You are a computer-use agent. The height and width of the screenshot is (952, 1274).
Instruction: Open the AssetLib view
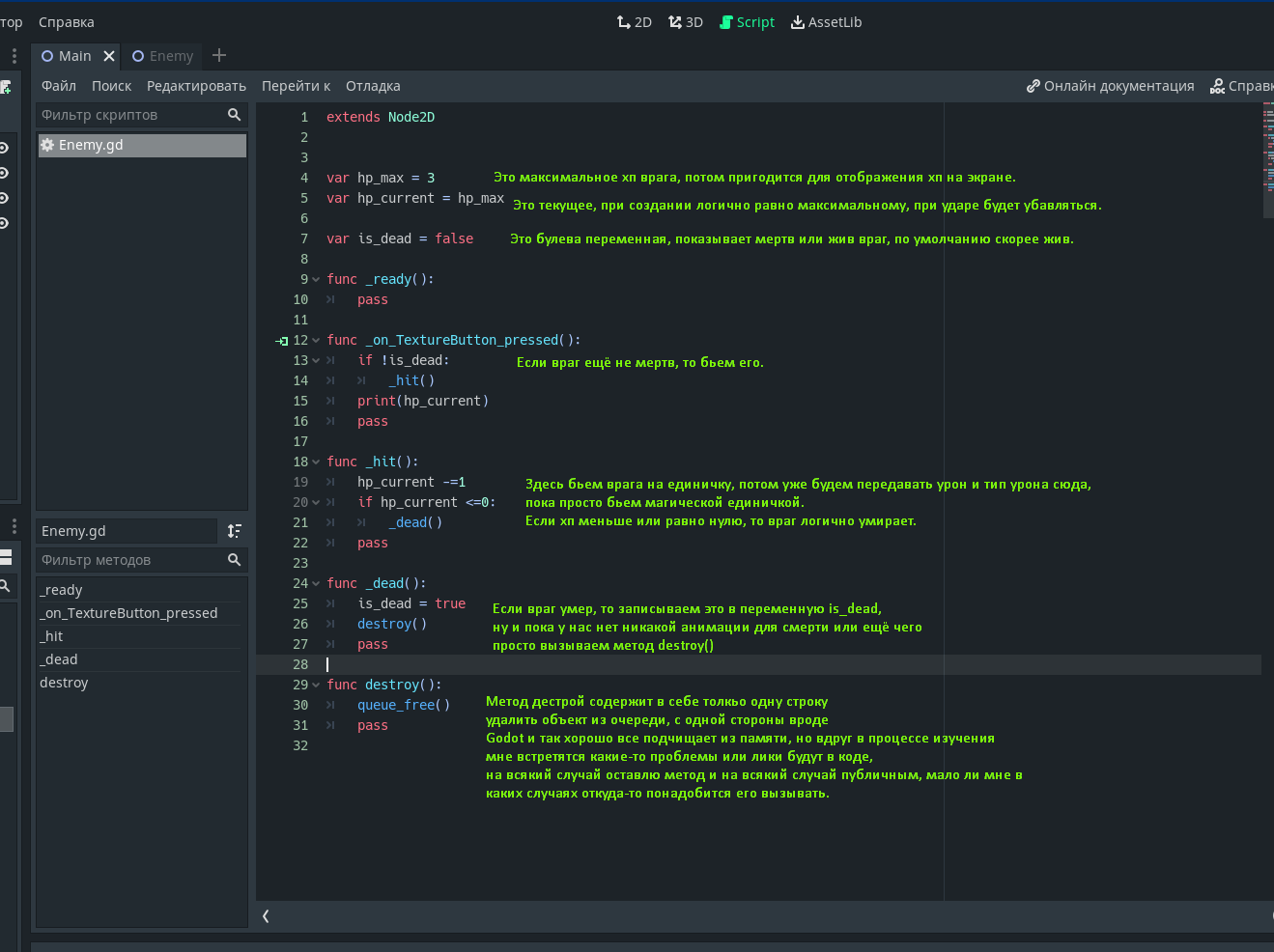tap(826, 22)
